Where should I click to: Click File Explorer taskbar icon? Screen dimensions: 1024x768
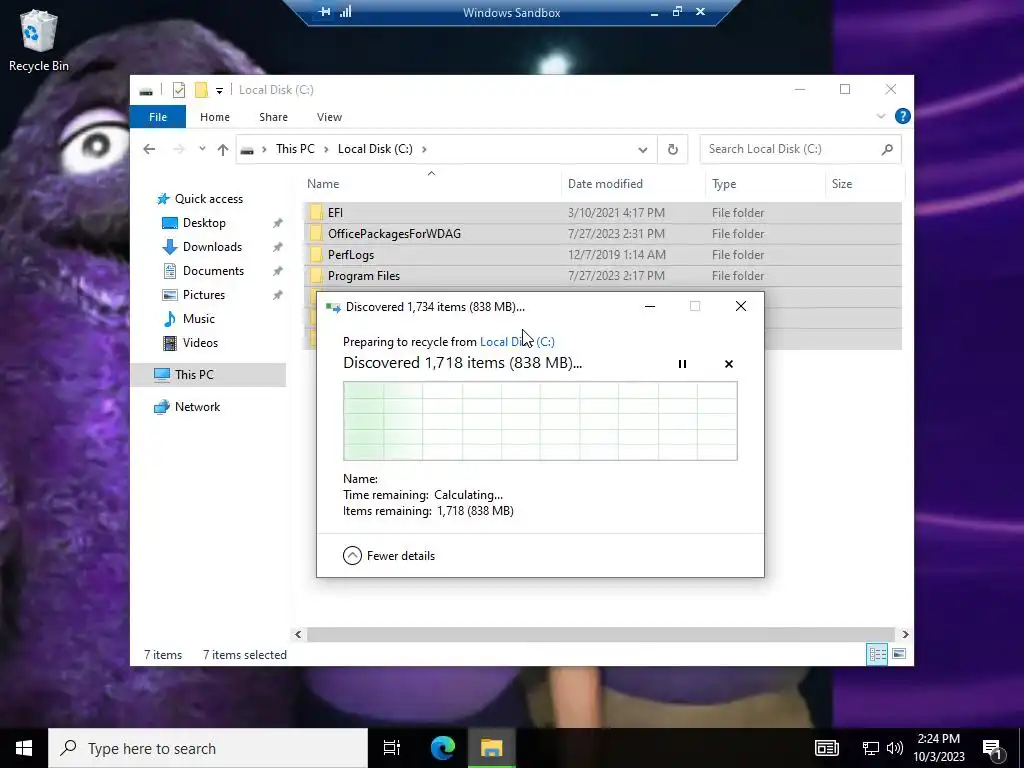(492, 748)
